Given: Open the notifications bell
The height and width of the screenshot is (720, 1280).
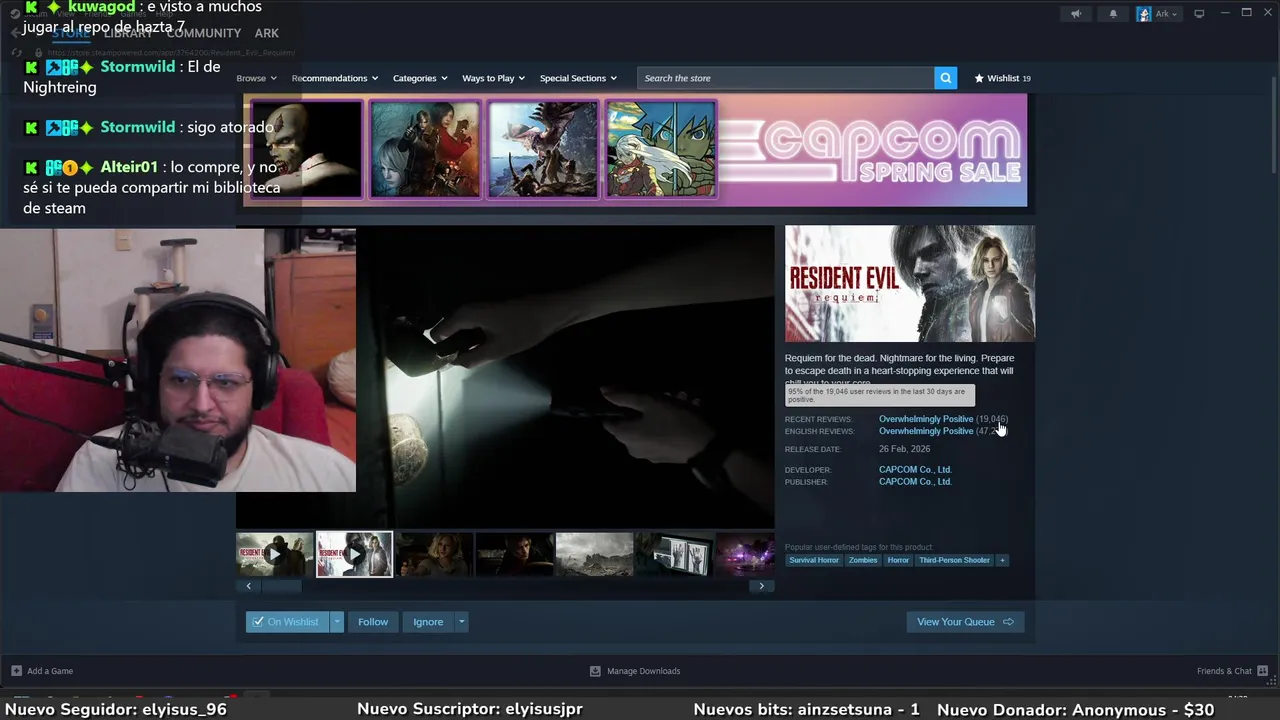Looking at the screenshot, I should 1113,14.
